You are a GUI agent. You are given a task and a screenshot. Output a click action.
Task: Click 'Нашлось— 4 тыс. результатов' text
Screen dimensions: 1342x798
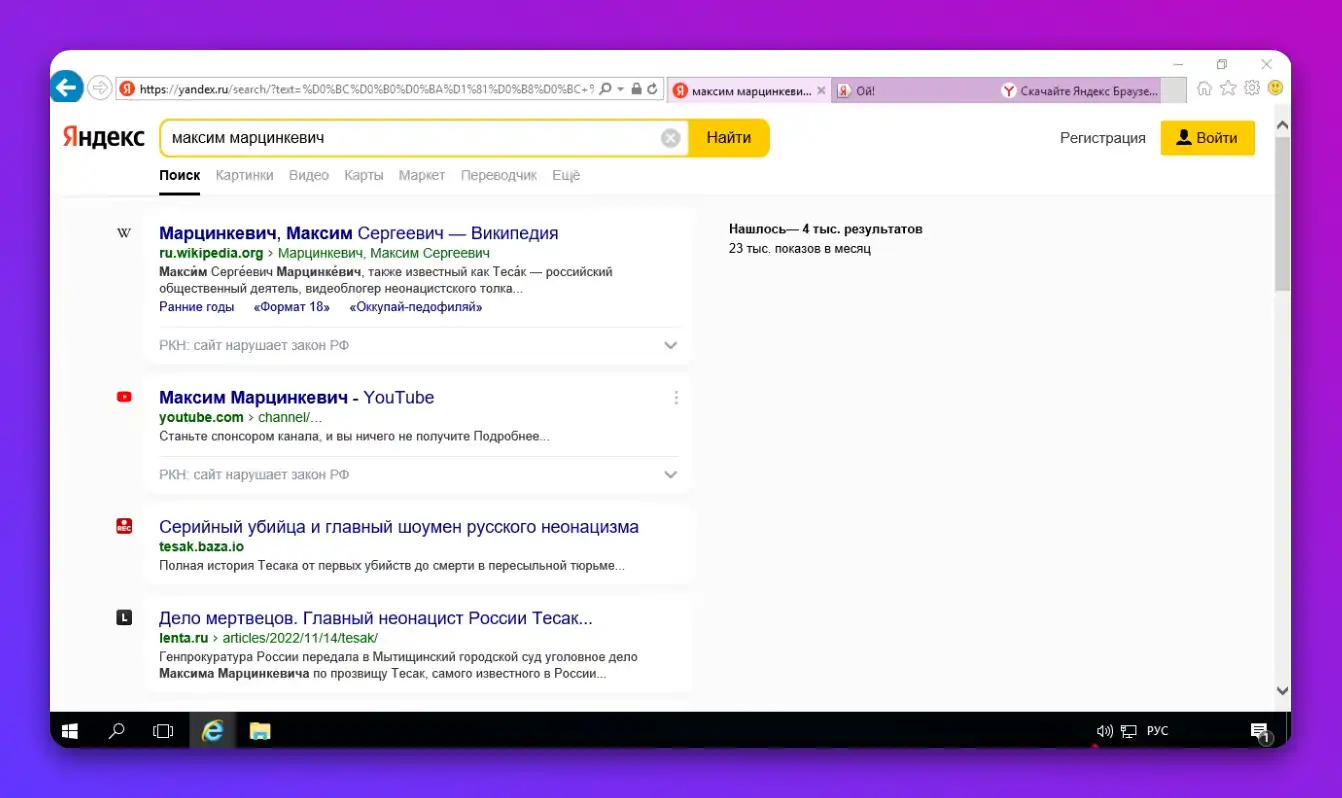point(826,229)
